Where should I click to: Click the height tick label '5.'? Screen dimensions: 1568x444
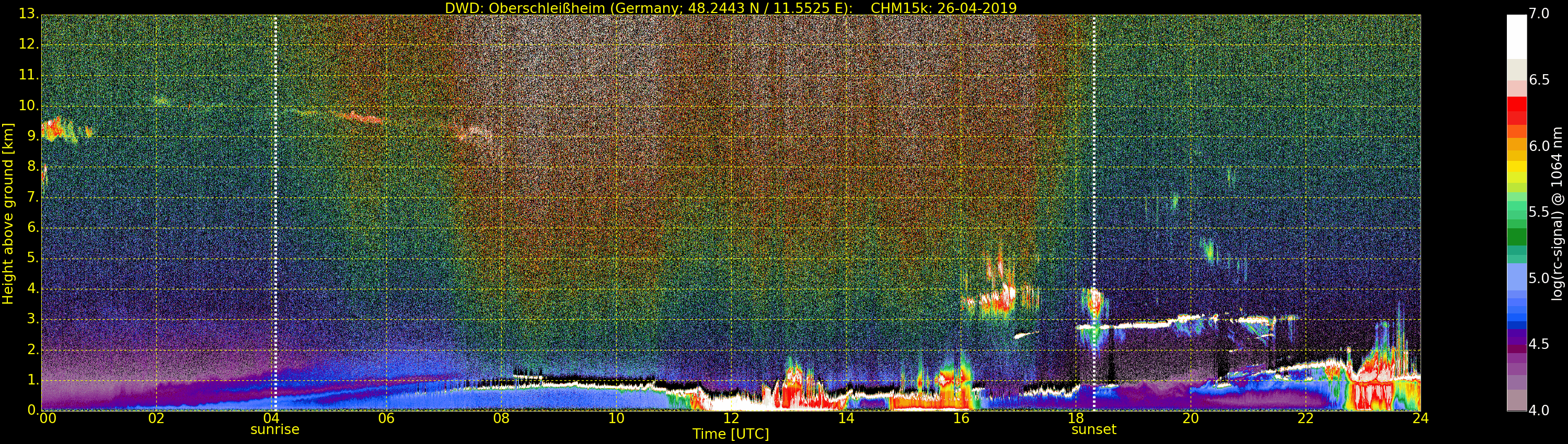coord(32,258)
